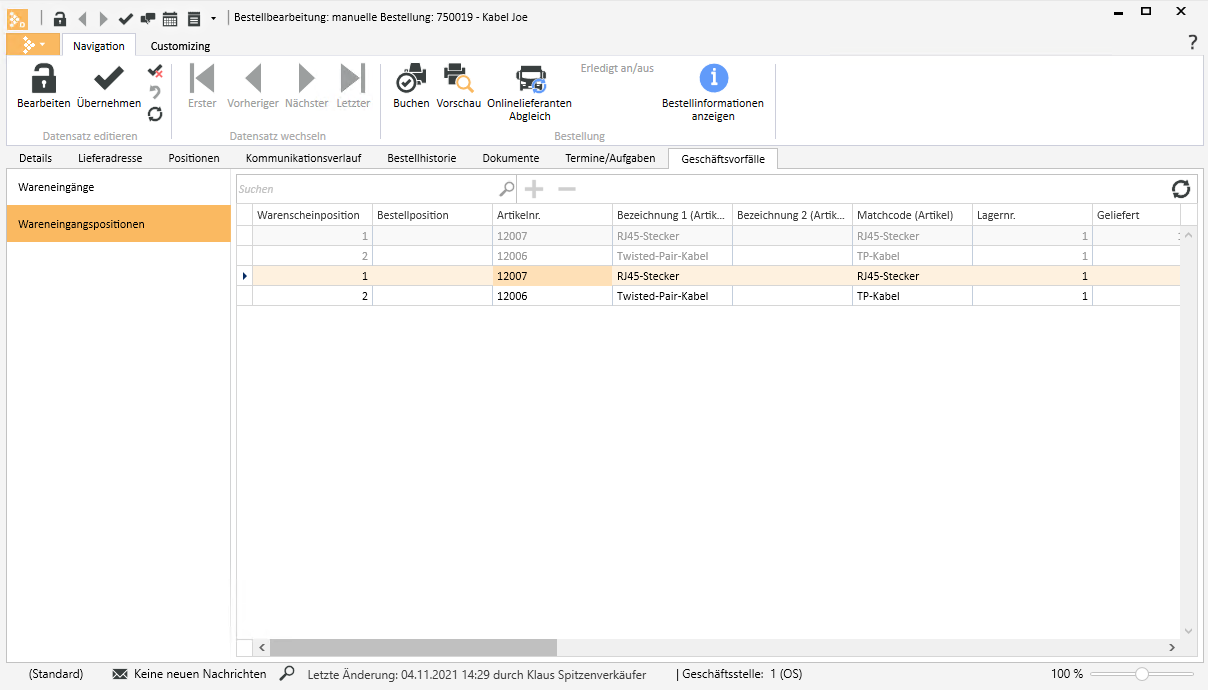This screenshot has height=690, width=1208.
Task: Open the Positionen tab
Action: coord(194,158)
